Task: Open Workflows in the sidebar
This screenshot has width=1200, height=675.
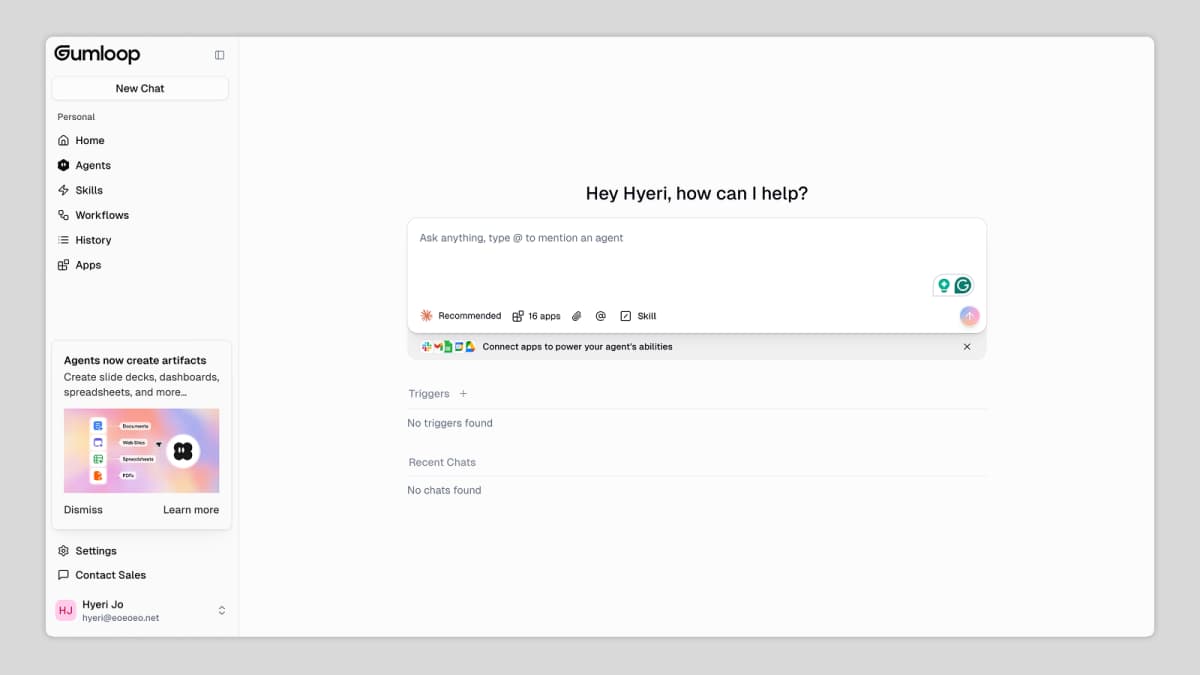Action: coord(93,215)
